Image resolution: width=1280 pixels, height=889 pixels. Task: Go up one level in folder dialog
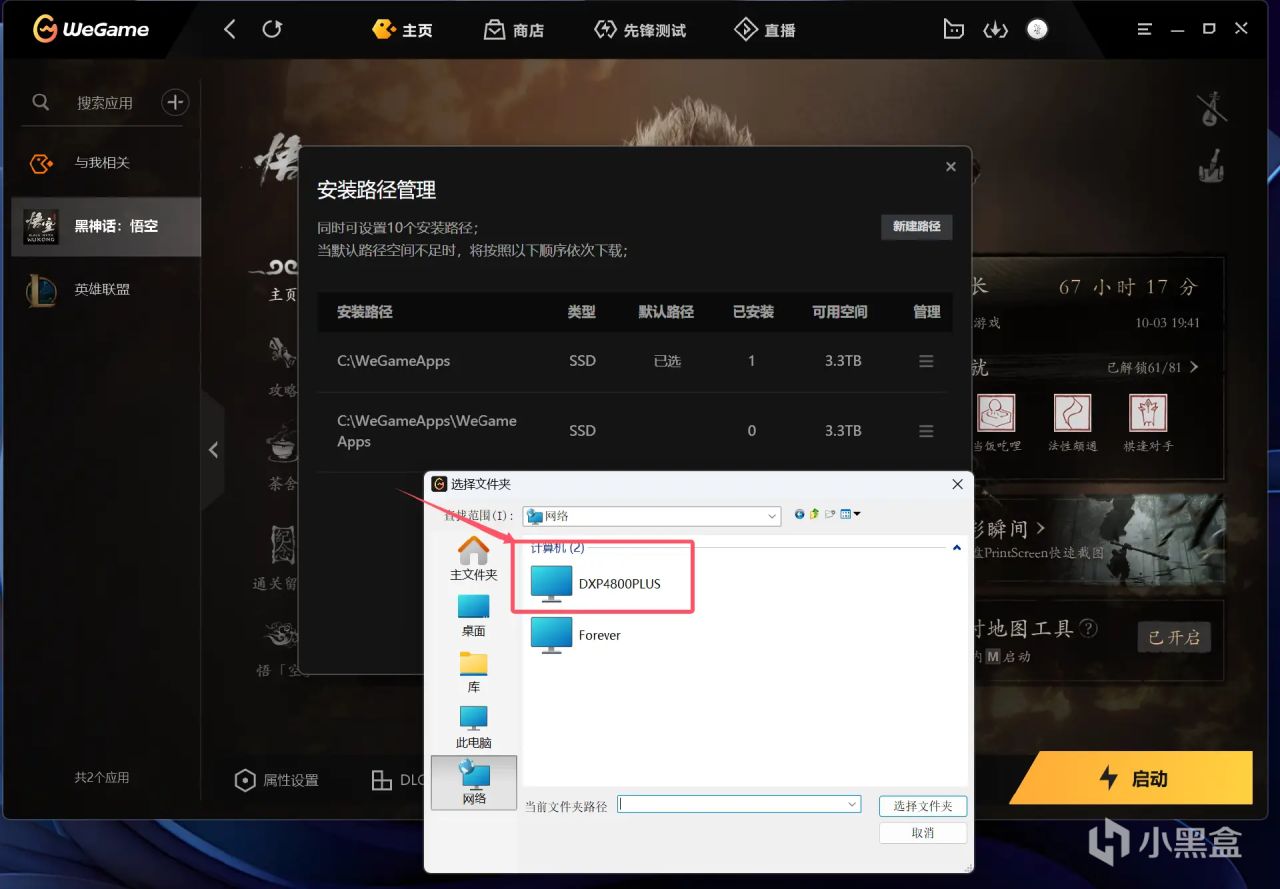(815, 514)
